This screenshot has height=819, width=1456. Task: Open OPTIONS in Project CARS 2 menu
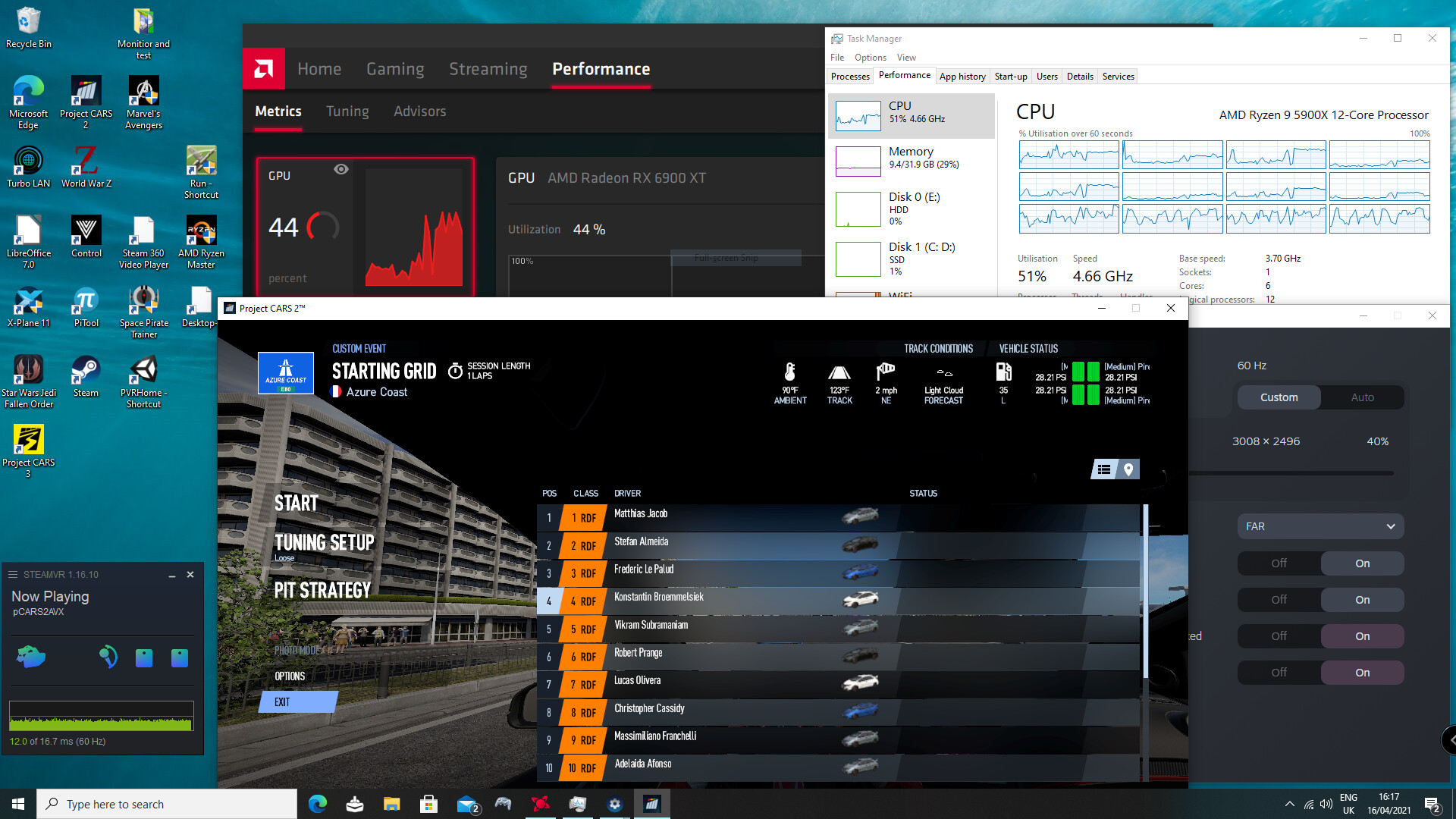pyautogui.click(x=290, y=676)
